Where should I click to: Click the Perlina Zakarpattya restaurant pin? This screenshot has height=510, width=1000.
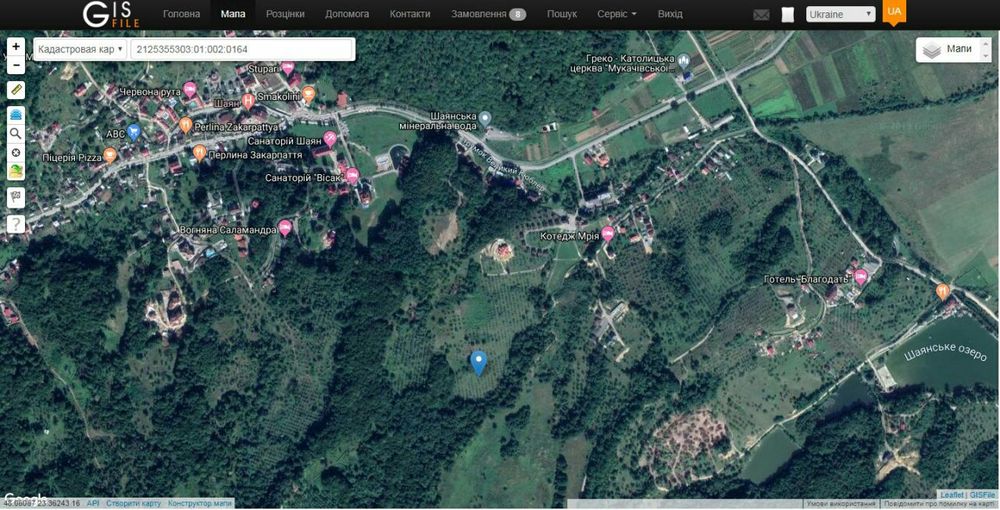[186, 125]
